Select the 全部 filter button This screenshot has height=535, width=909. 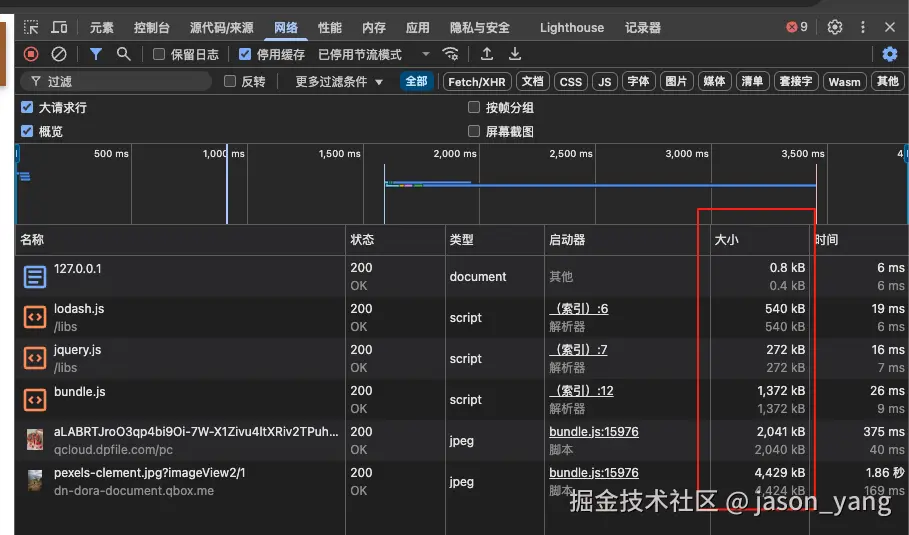point(416,82)
